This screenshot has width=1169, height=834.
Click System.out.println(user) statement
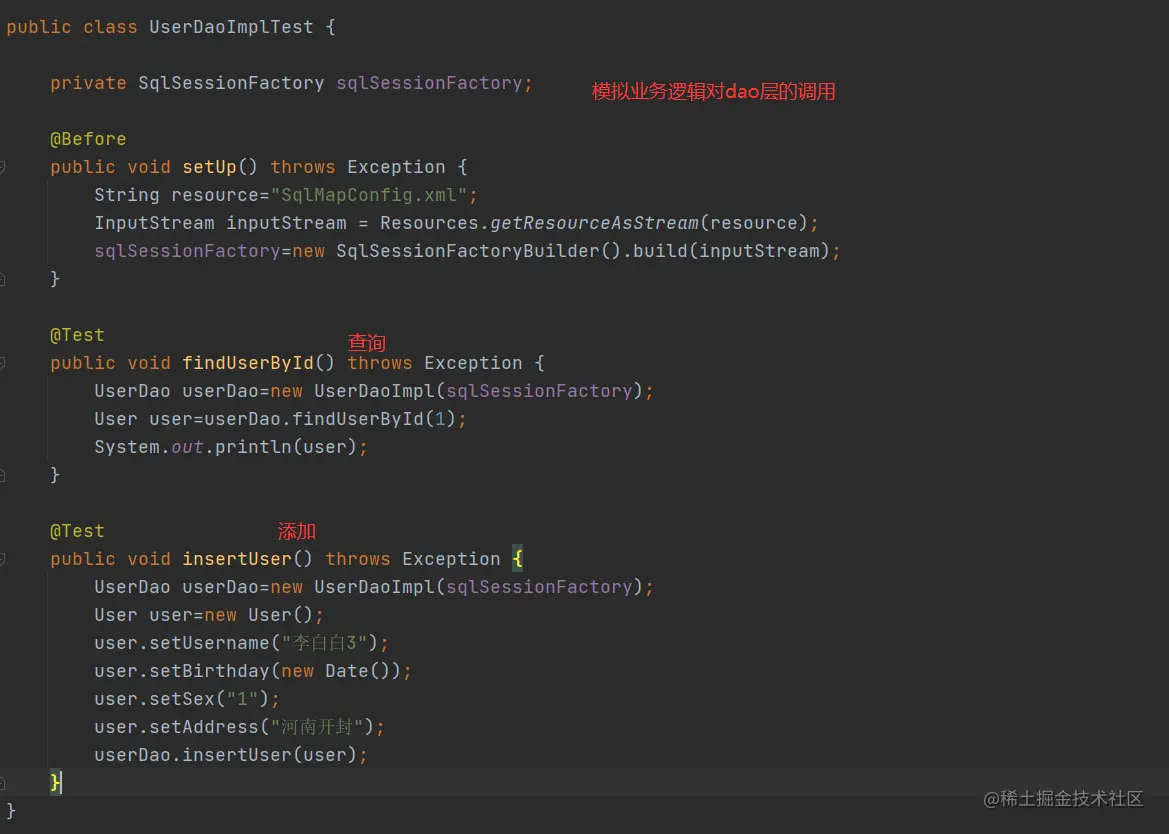[231, 447]
